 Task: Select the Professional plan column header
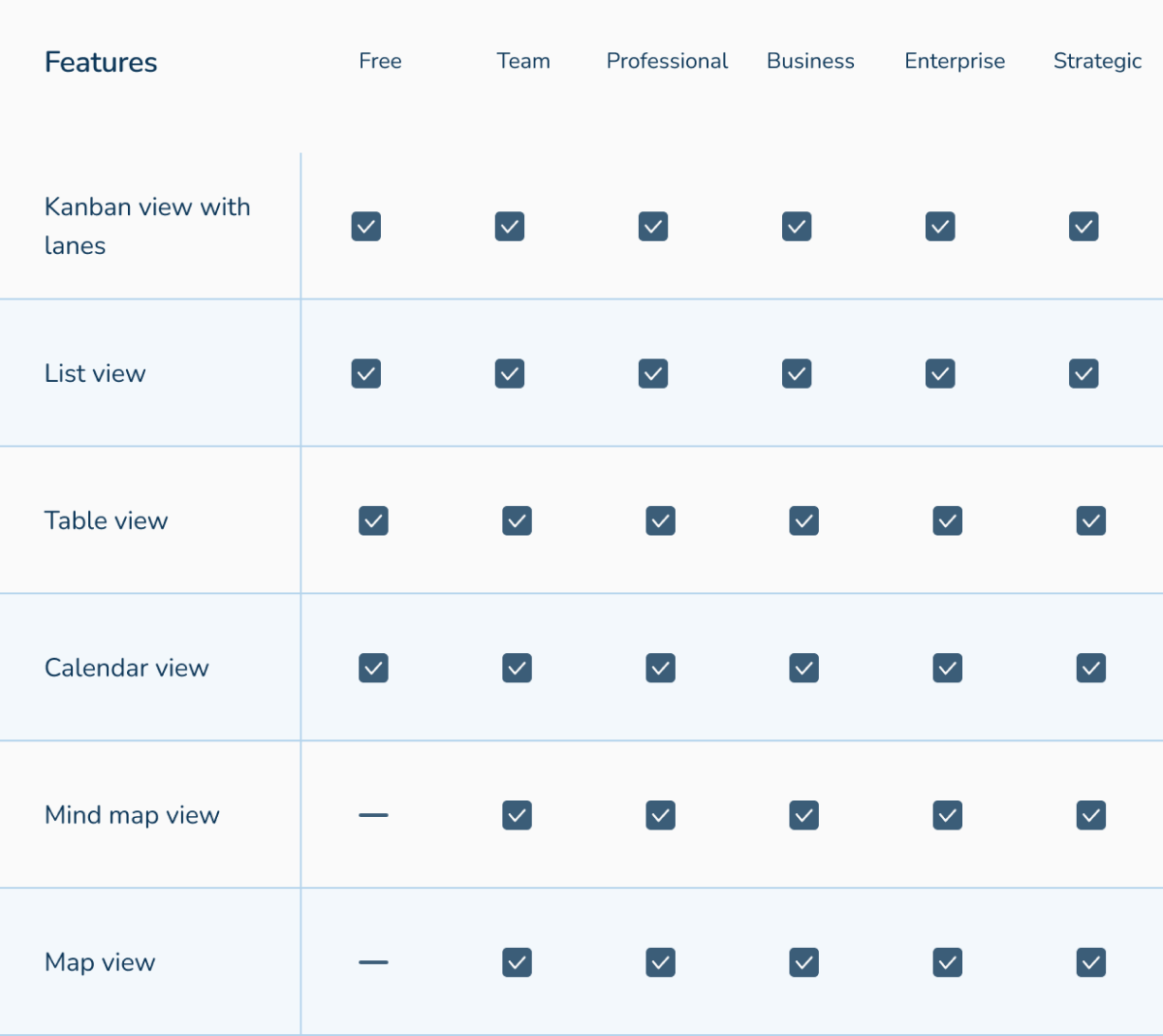point(667,61)
